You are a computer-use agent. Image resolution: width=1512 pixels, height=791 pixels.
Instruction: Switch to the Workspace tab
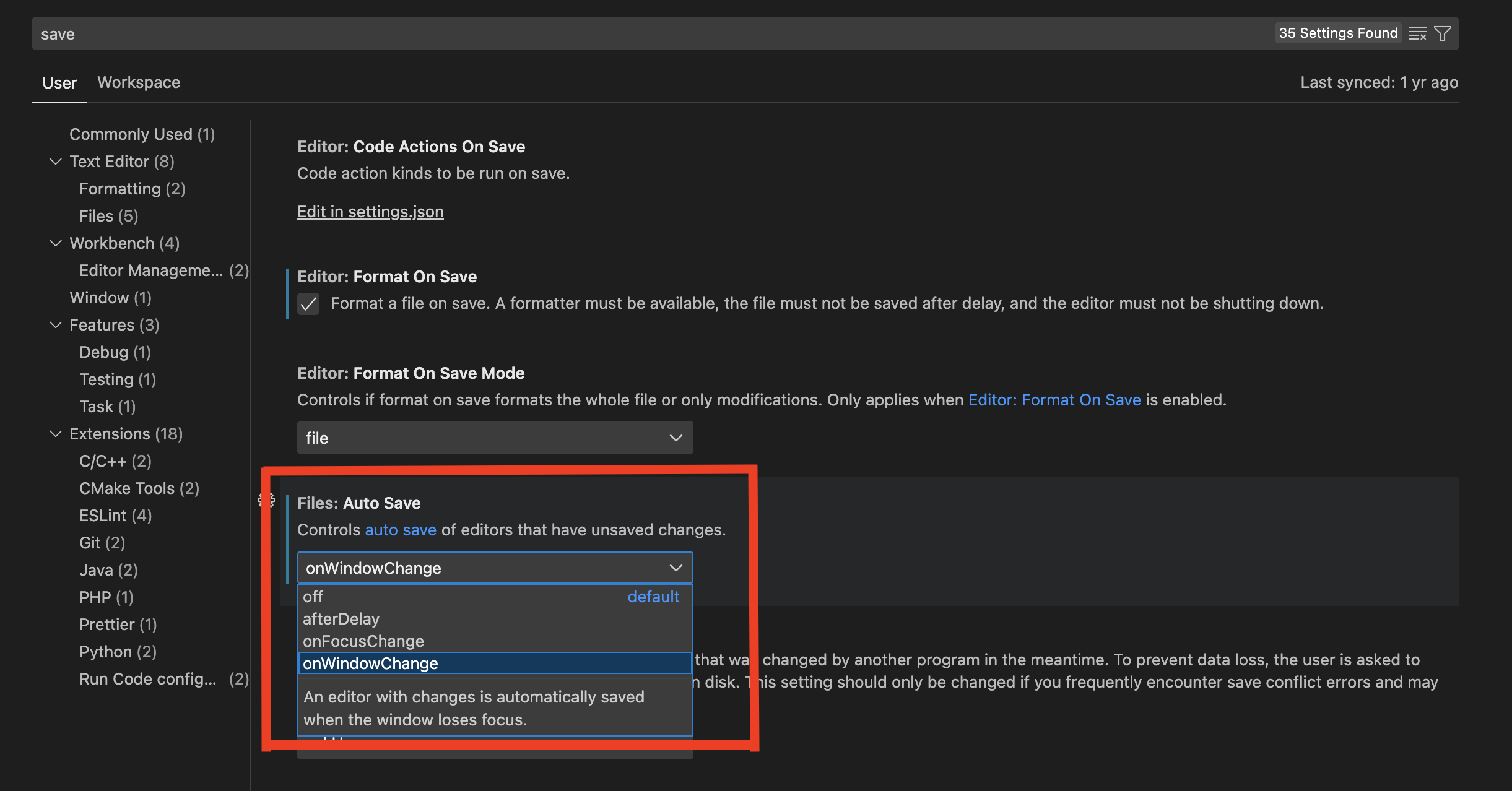(138, 82)
